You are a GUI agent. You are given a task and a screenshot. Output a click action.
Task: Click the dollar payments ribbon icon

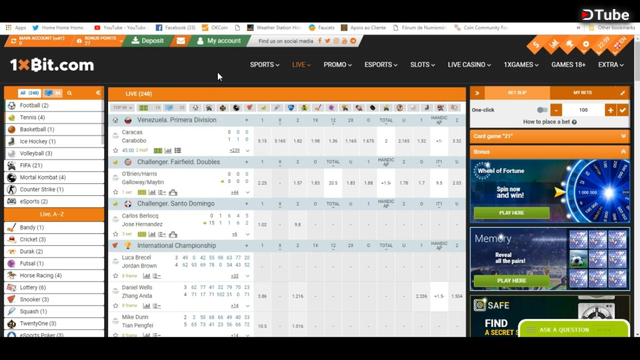536,44
